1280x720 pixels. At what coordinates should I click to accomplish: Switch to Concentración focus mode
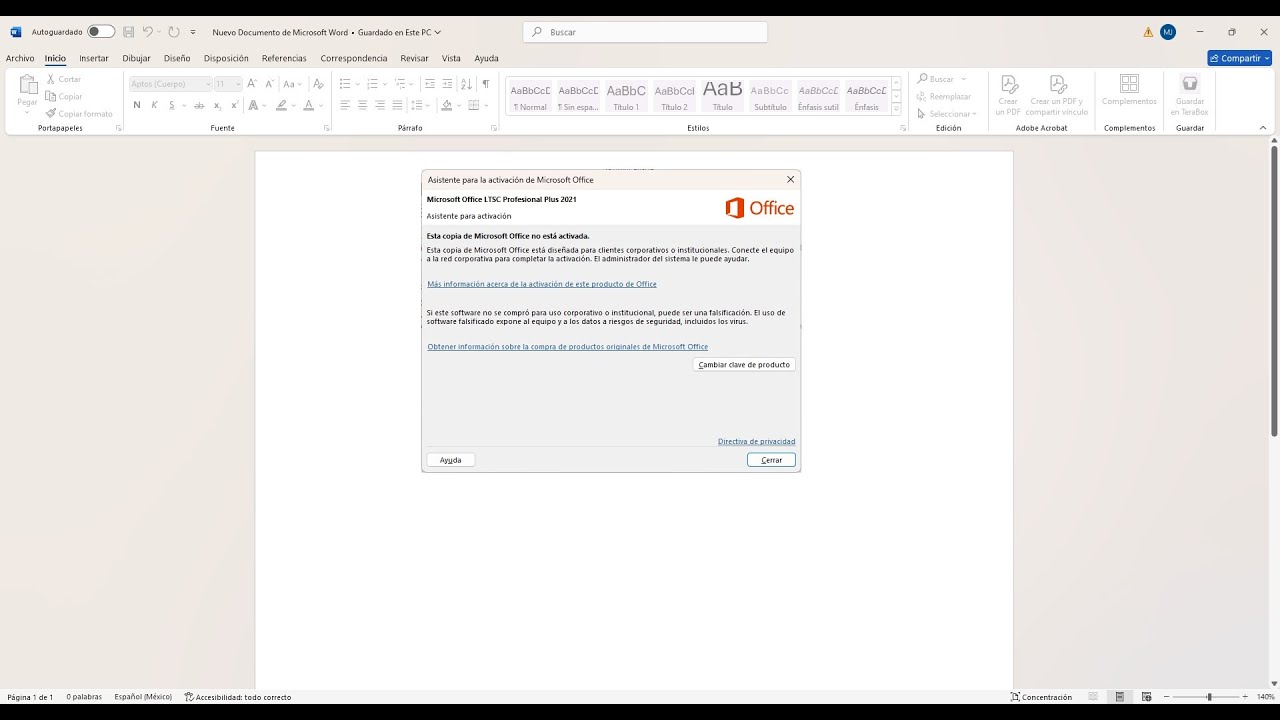click(1041, 697)
